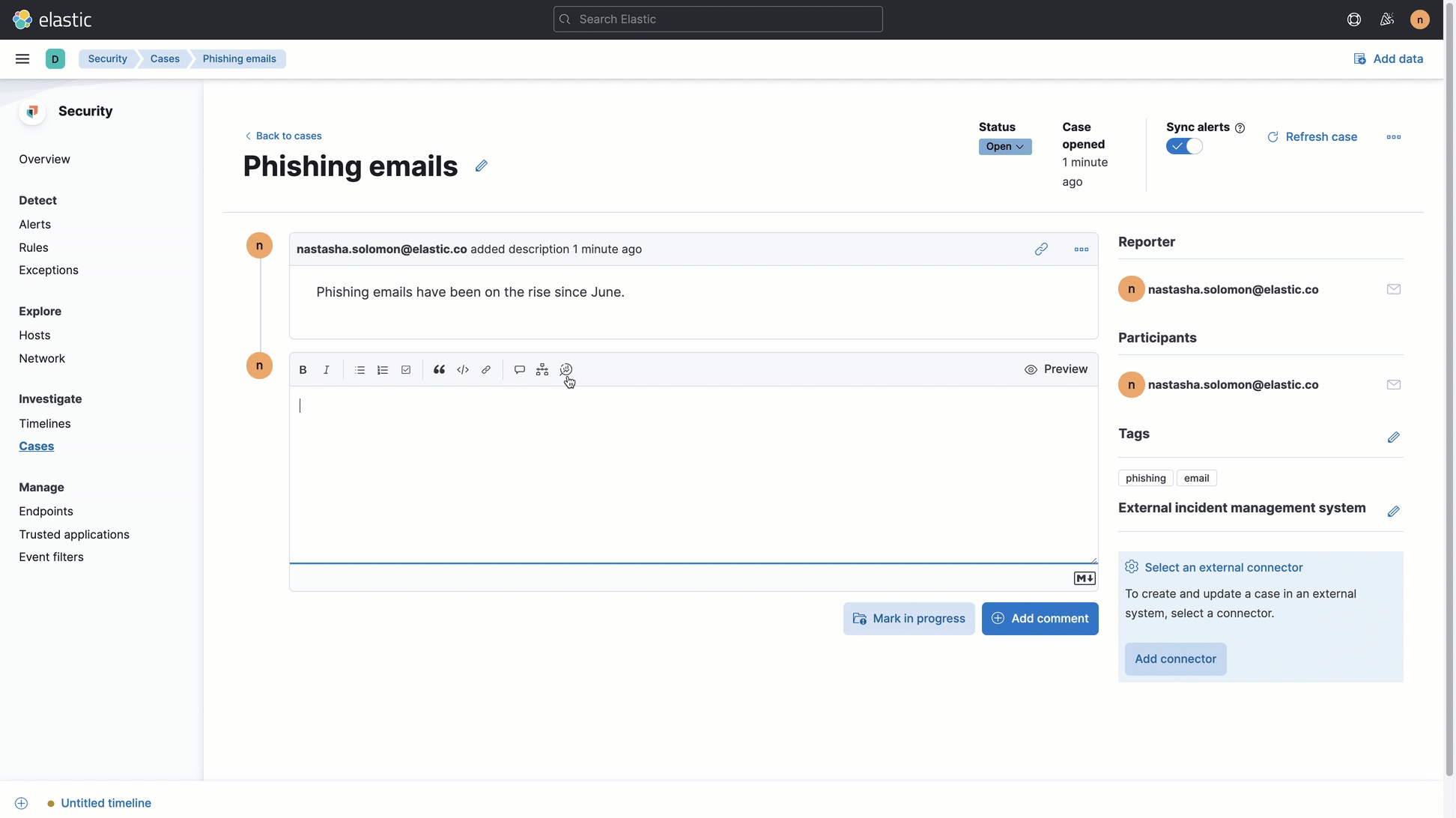Navigate to Cases in the sidebar
Screen dimensions: 1456x818
coord(37,446)
